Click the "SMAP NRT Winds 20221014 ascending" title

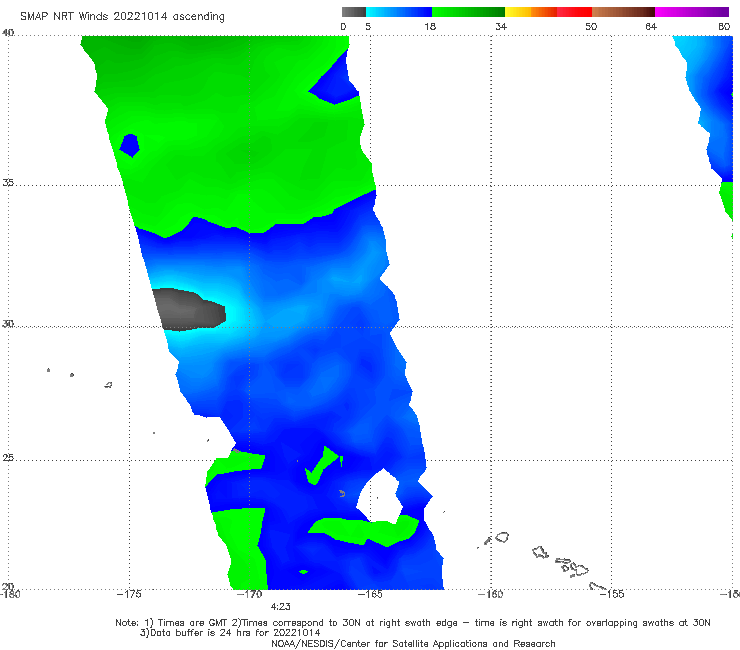coord(122,17)
